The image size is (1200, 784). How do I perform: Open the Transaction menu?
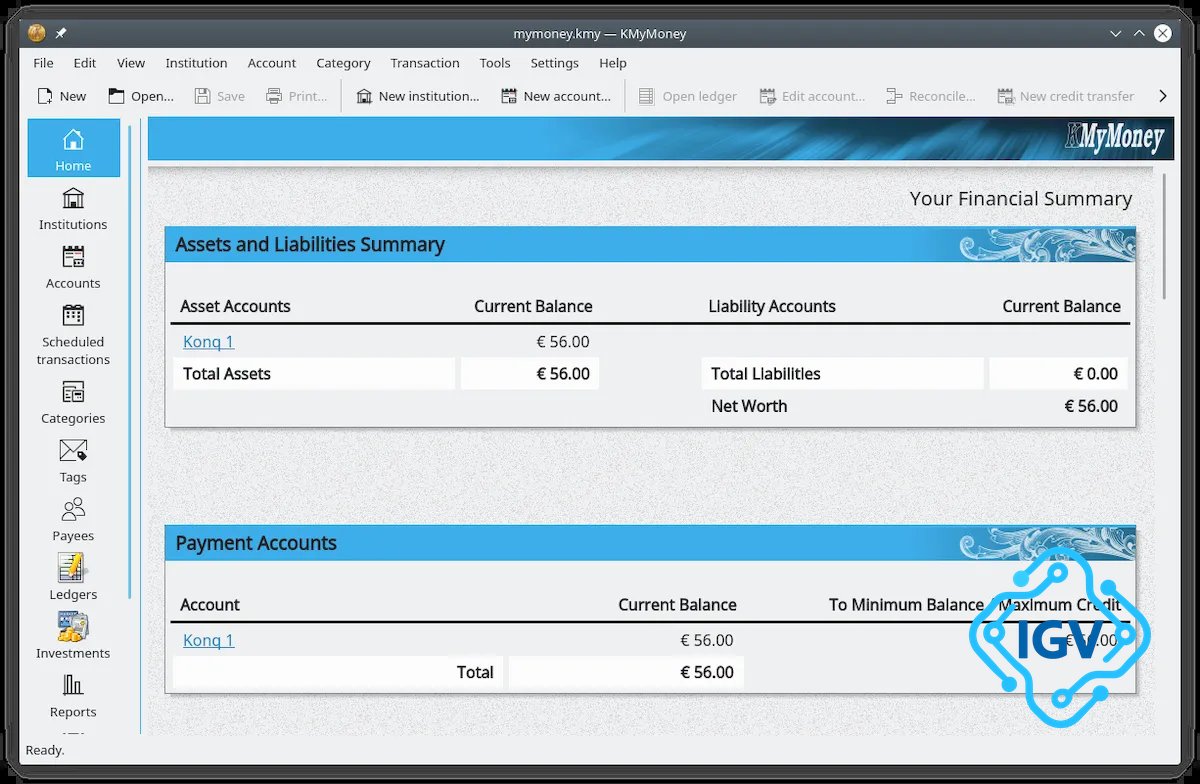(425, 63)
